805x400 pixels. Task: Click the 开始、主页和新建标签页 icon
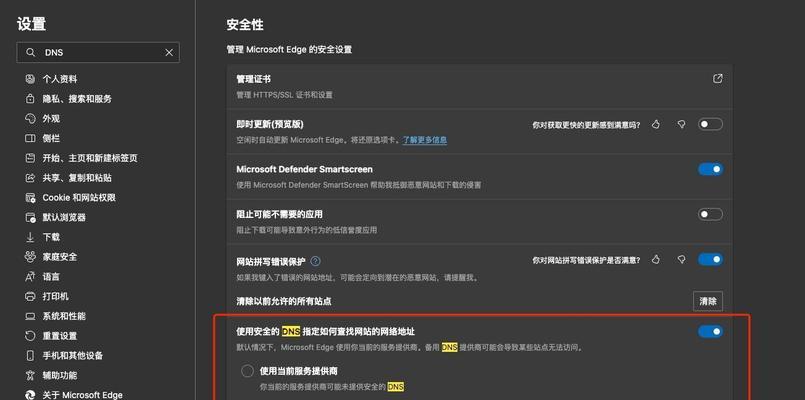[30, 158]
